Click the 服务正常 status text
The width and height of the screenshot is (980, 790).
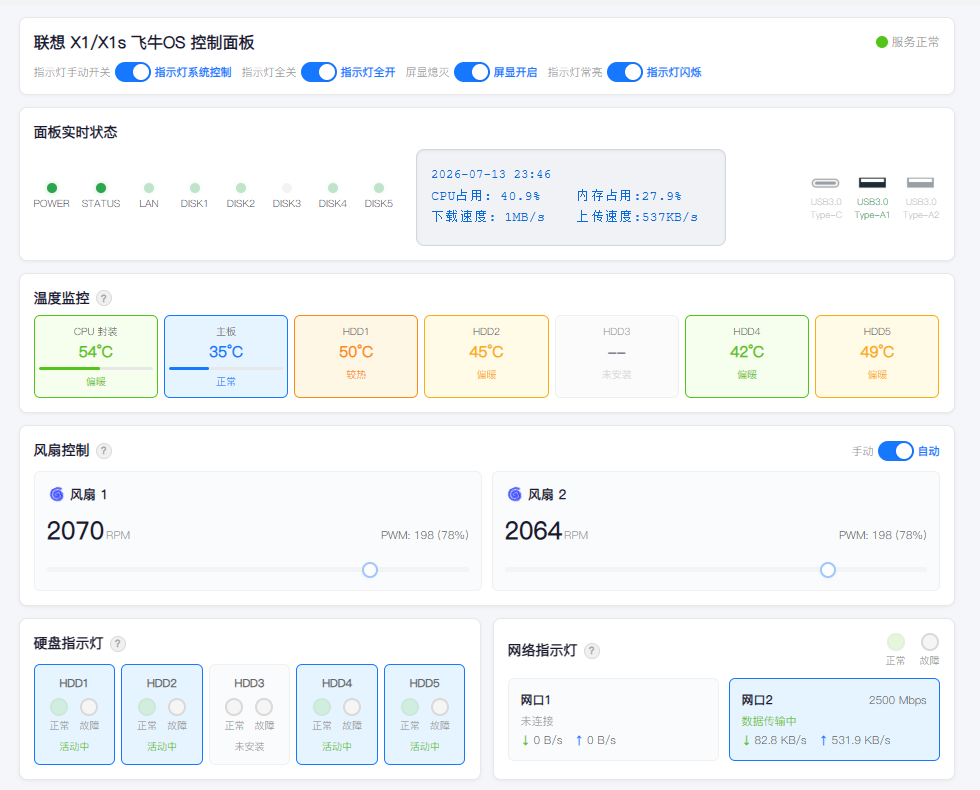pos(915,42)
